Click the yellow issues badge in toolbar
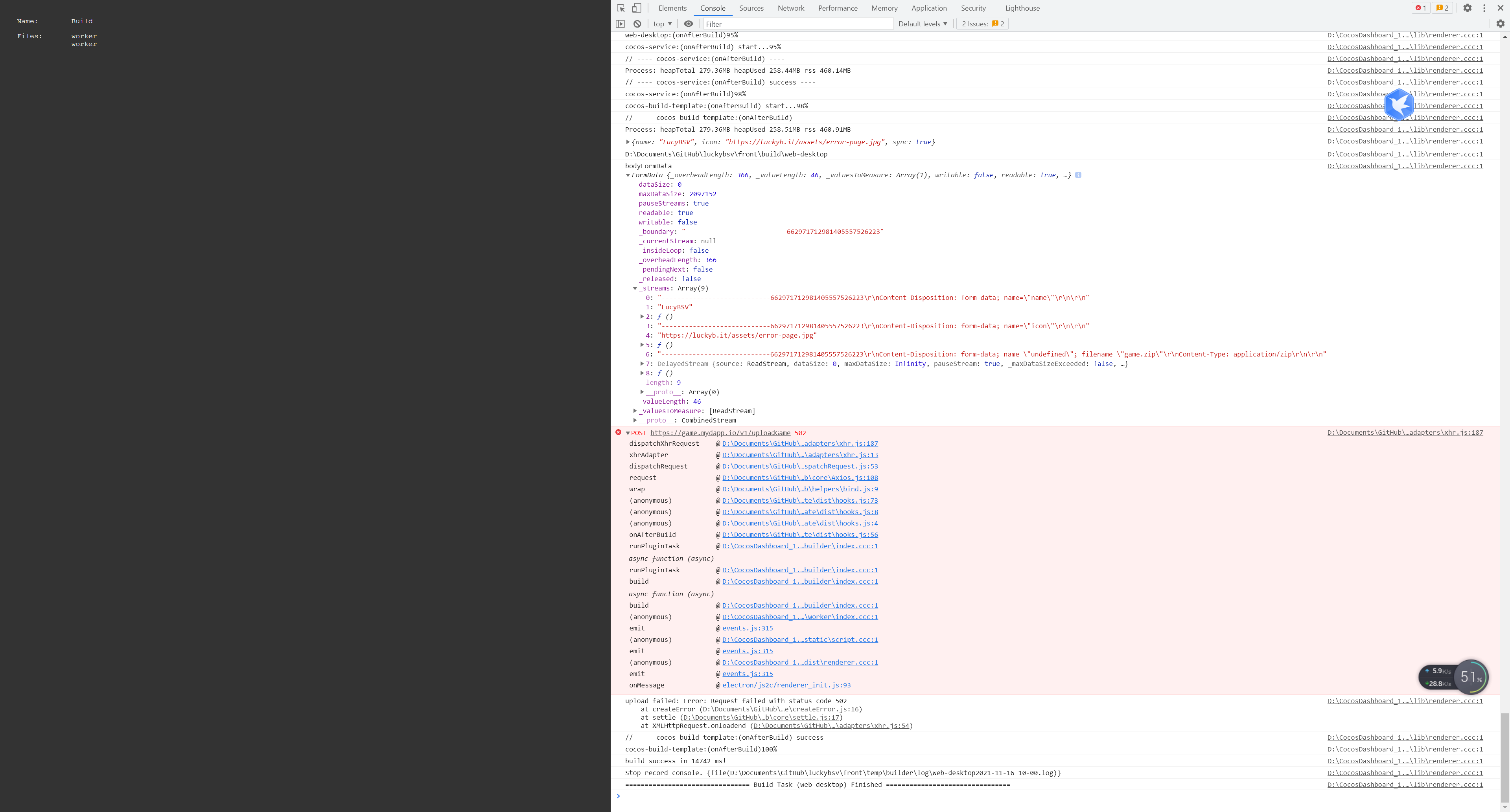Image resolution: width=1510 pixels, height=812 pixels. point(1442,7)
